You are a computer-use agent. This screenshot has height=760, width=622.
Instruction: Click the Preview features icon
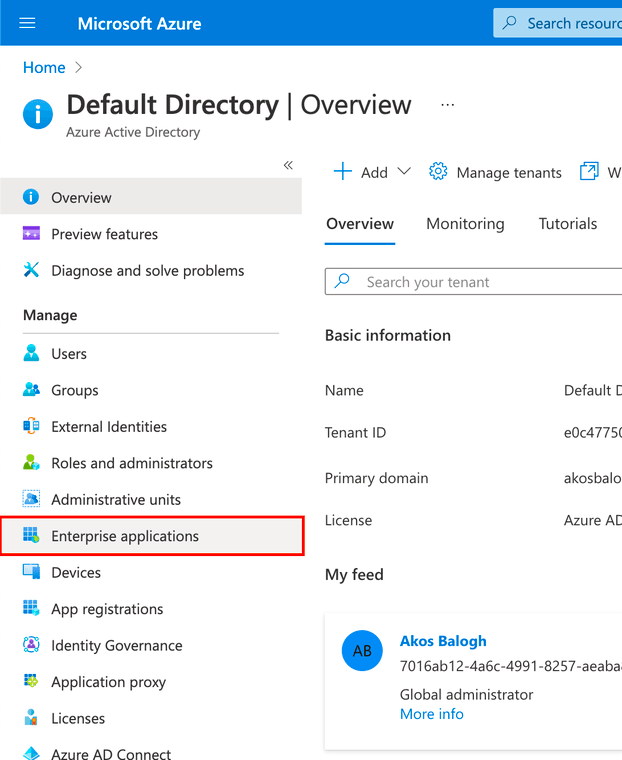pos(31,233)
